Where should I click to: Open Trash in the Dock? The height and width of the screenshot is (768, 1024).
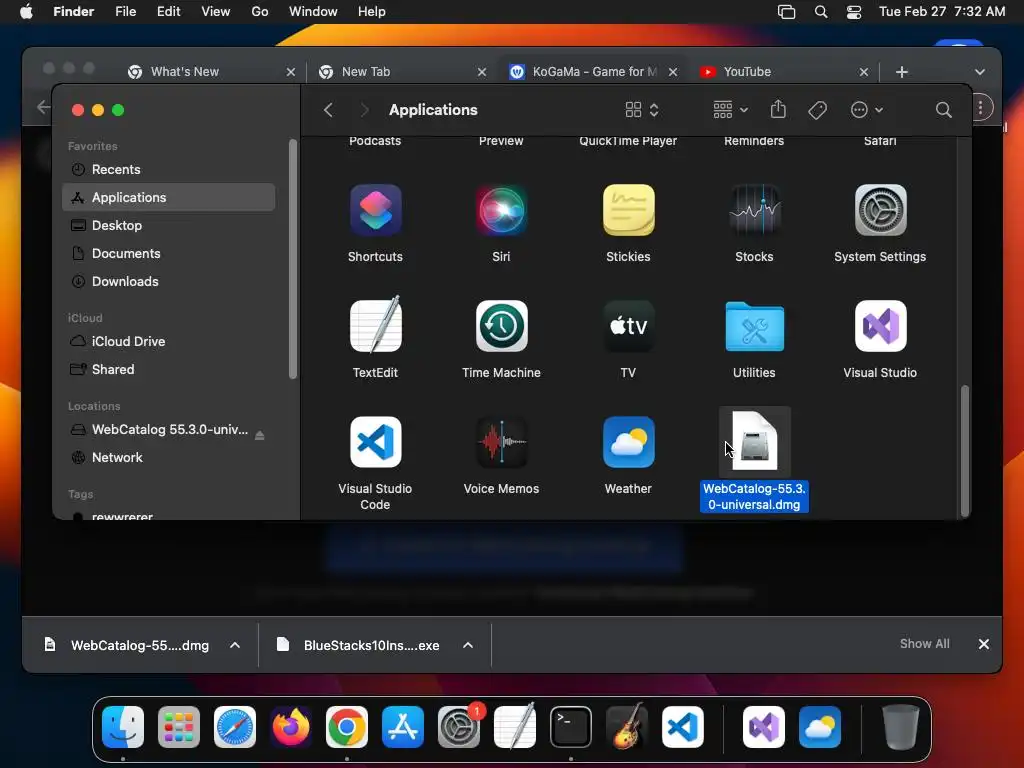click(x=901, y=726)
